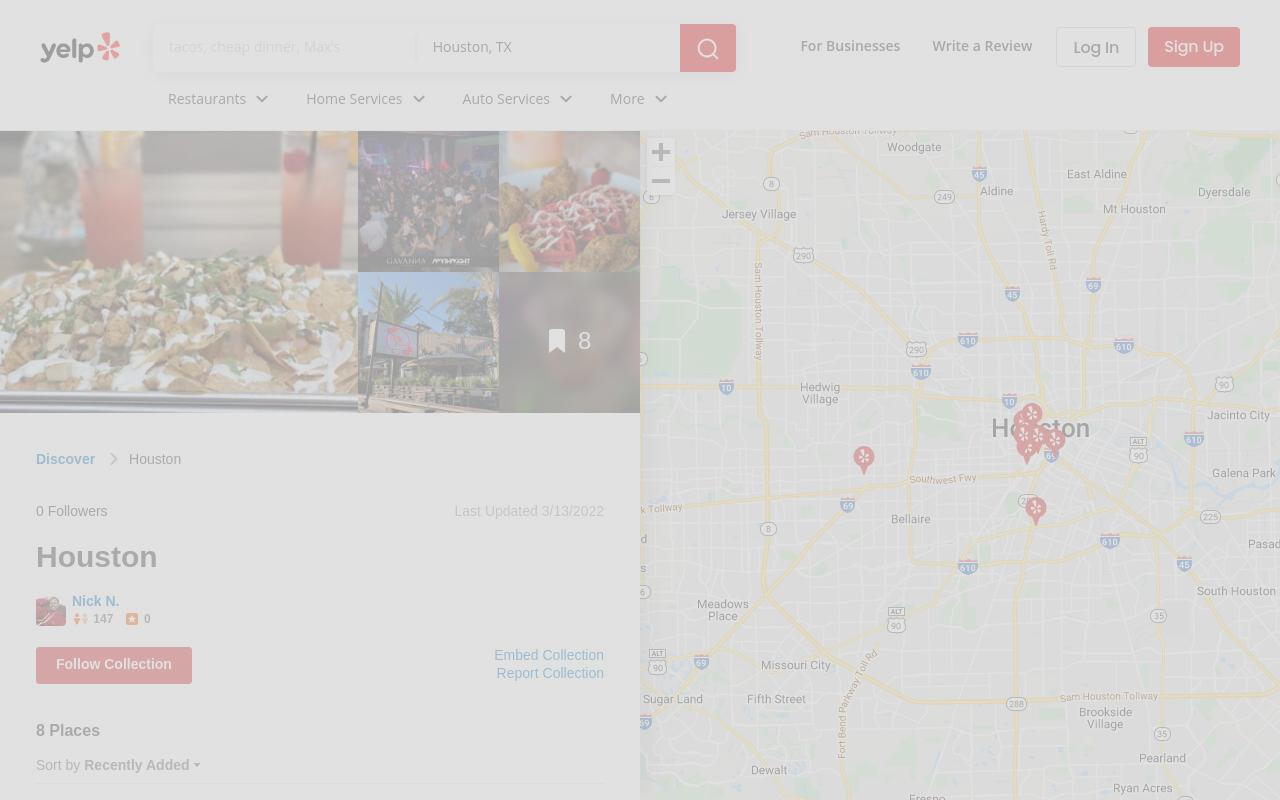Click the Sugar Land map label
Viewport: 1280px width, 800px height.
coord(673,699)
